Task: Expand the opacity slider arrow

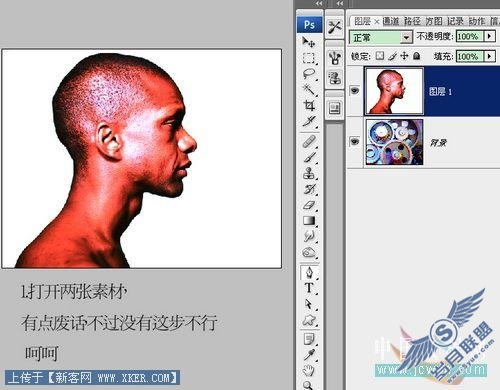Action: coord(489,36)
